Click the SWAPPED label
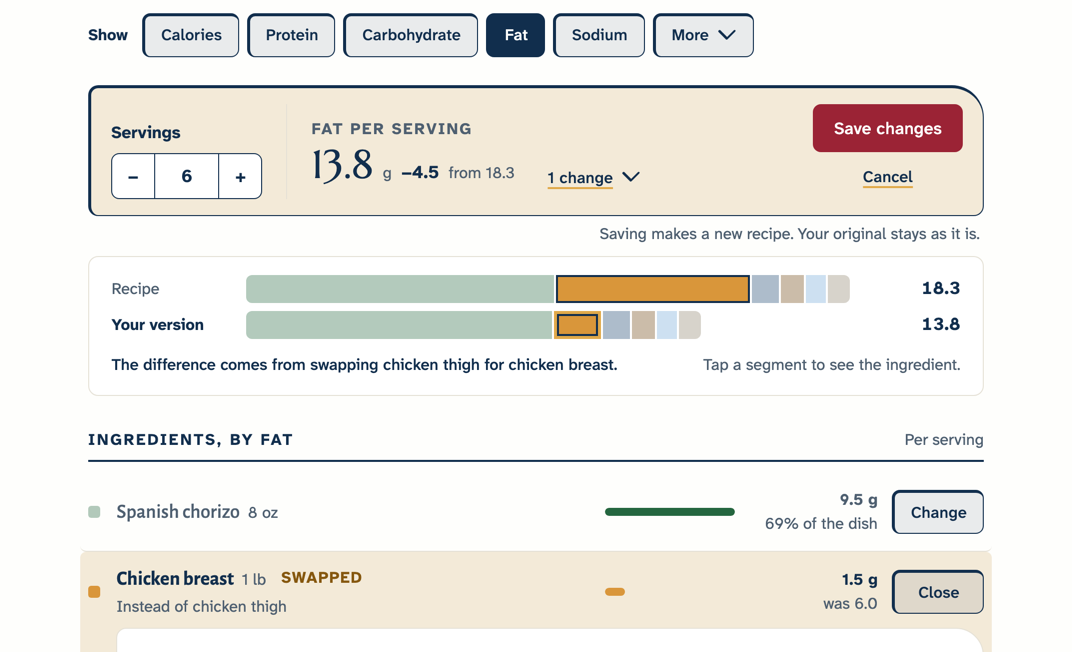Screen dimensions: 1072x652 point(321,578)
